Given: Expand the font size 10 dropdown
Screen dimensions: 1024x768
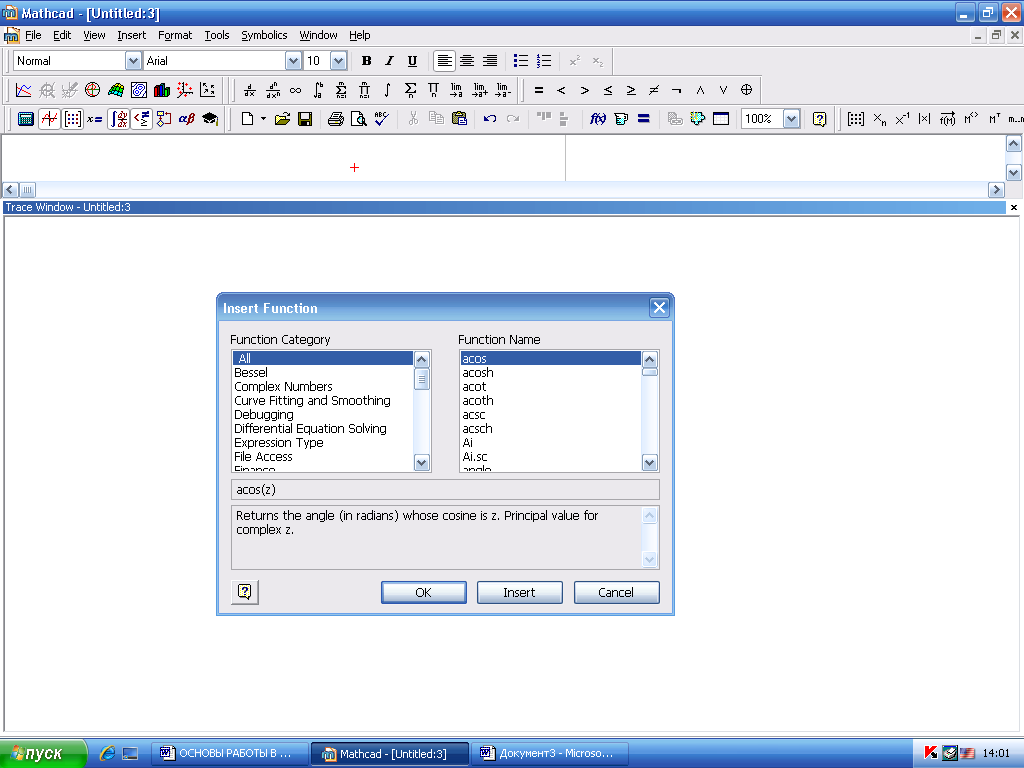Looking at the screenshot, I should click(338, 61).
